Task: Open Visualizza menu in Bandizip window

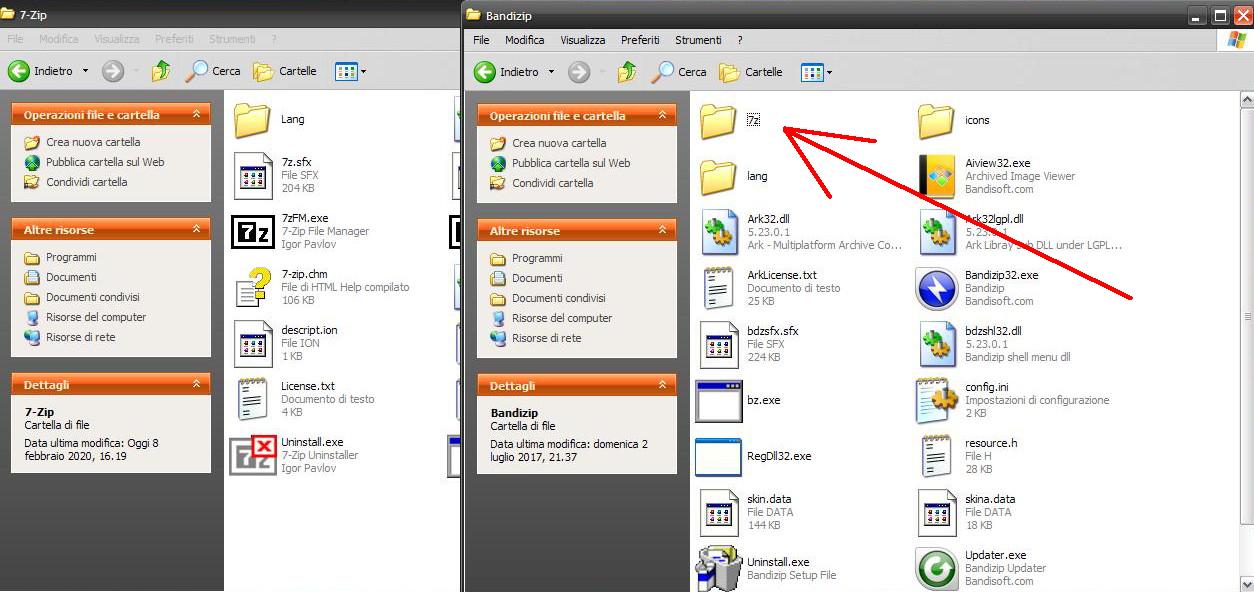Action: pos(583,40)
